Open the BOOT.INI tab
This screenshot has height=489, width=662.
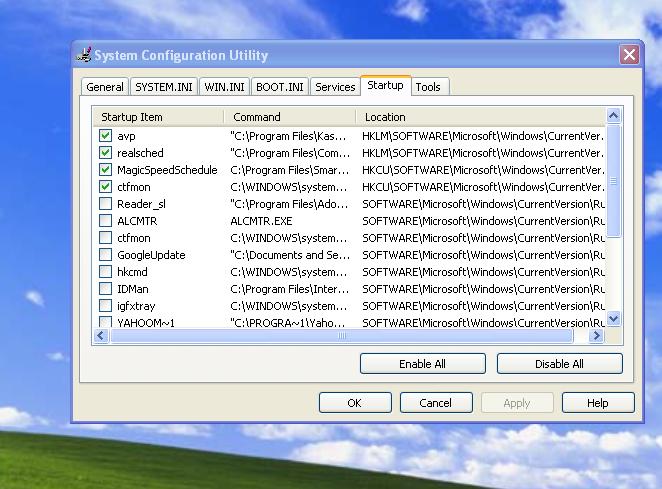click(279, 87)
